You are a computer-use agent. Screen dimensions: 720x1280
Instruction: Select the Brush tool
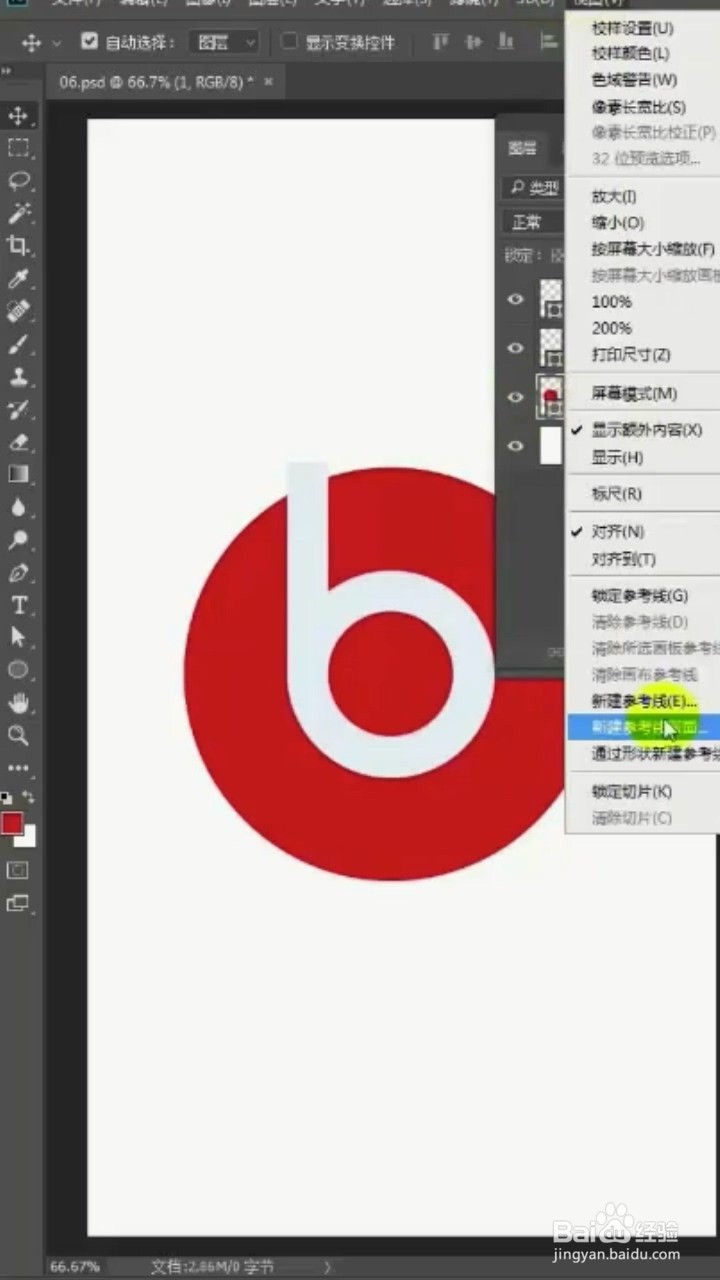click(18, 345)
